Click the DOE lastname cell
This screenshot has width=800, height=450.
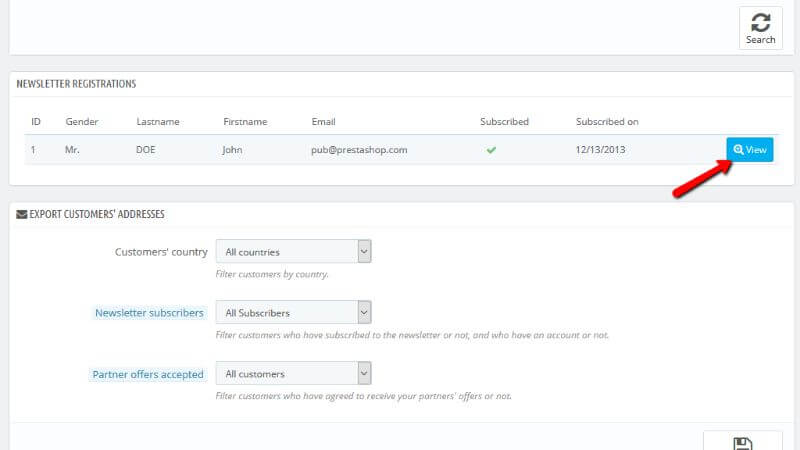145,149
